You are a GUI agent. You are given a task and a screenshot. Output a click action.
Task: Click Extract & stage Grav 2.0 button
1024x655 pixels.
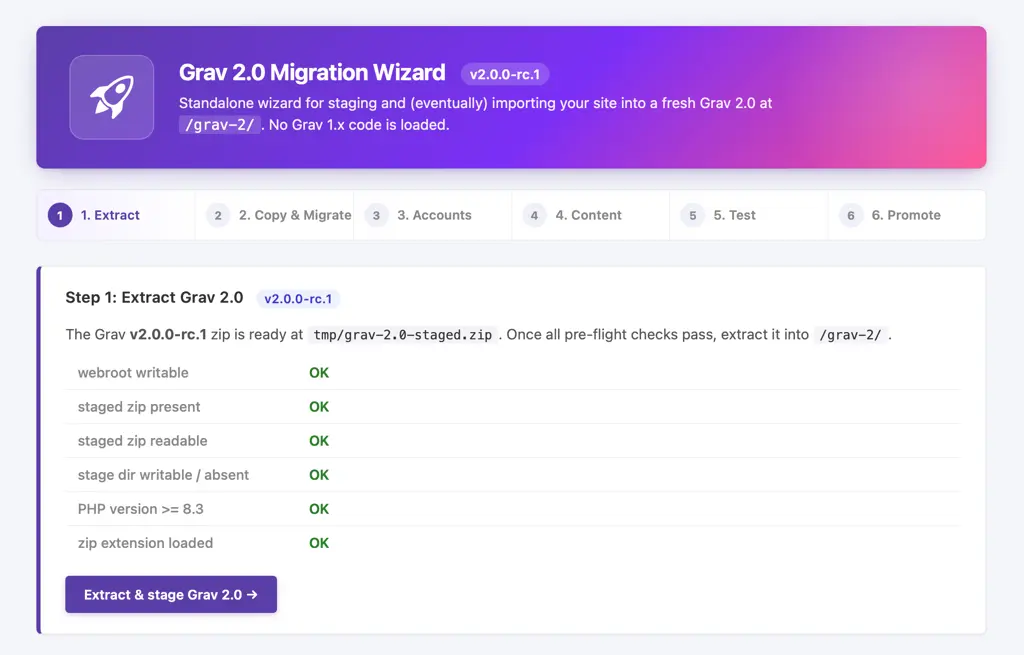pos(171,594)
